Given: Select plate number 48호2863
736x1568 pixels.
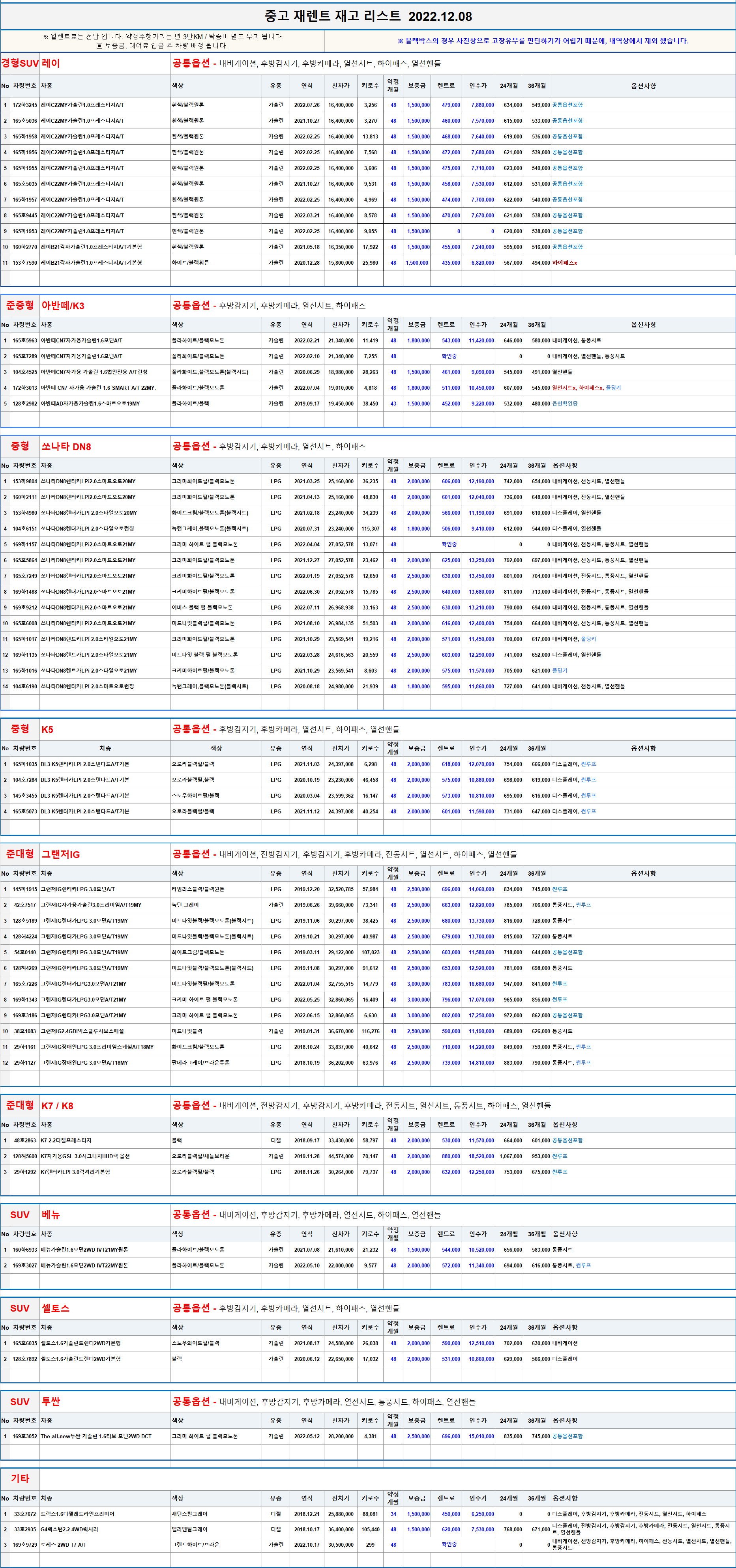Looking at the screenshot, I should [x=25, y=1140].
